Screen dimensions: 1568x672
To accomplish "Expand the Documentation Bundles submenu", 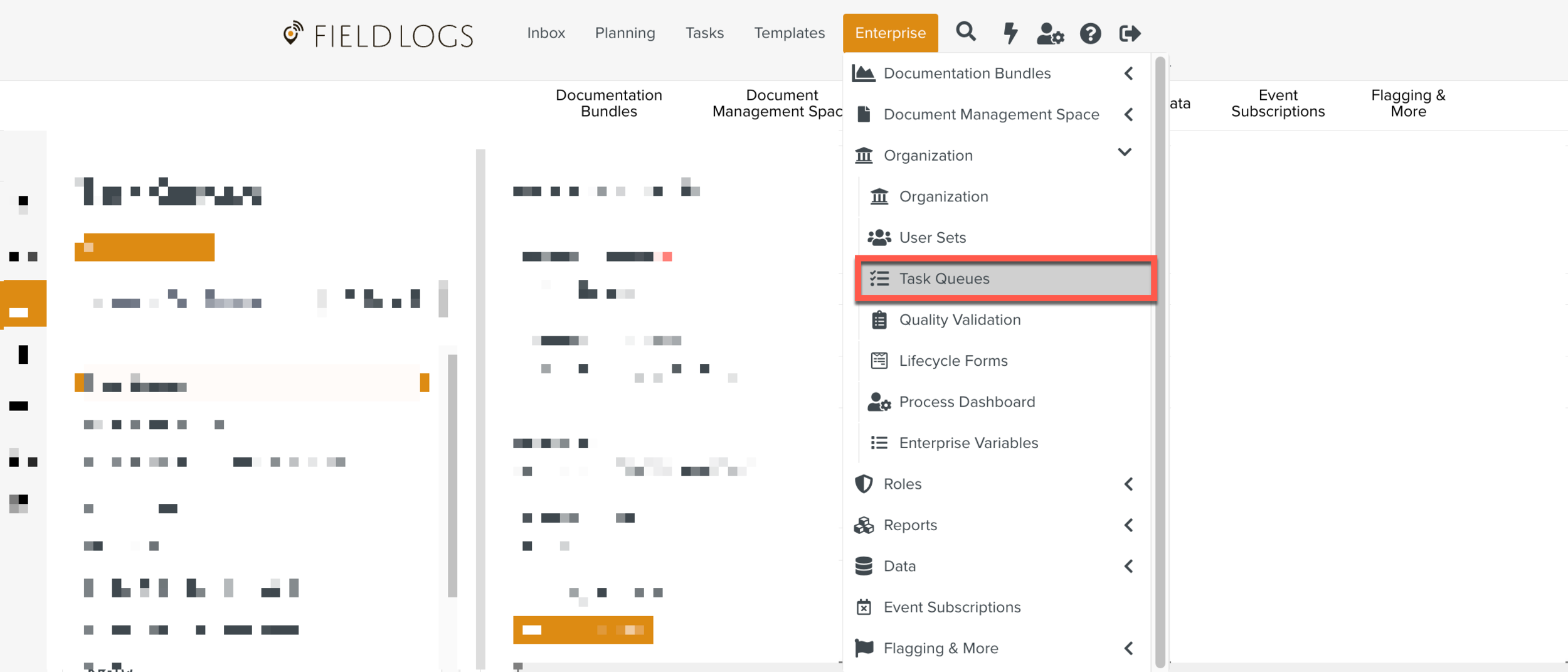I will coord(1128,73).
